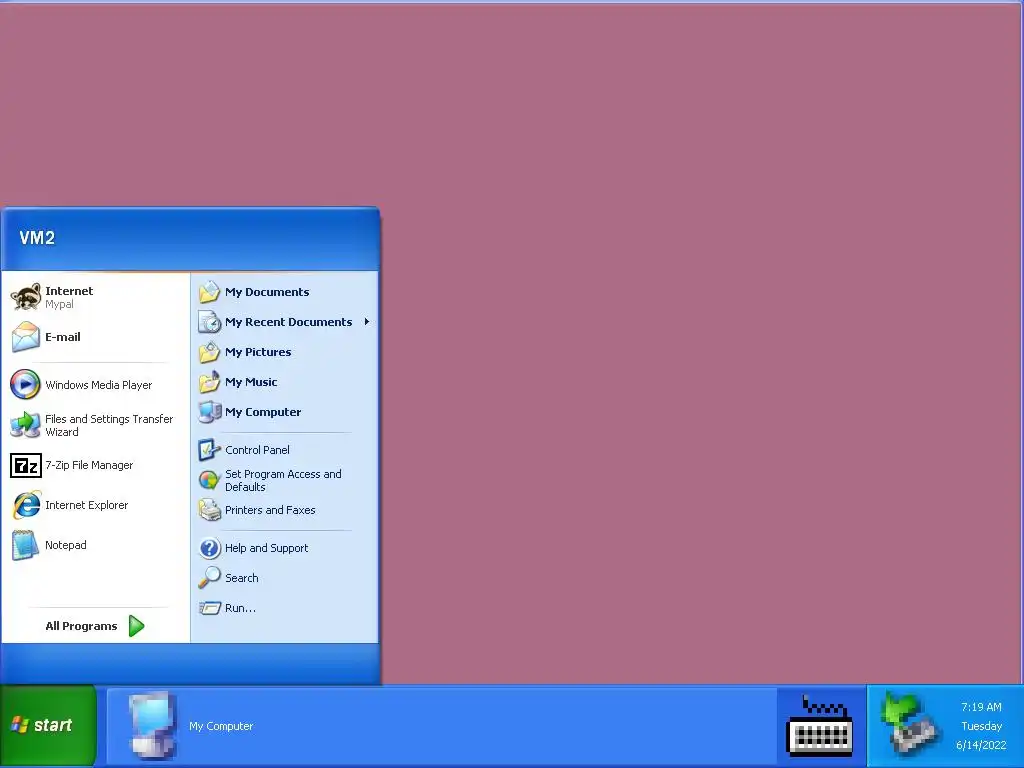Viewport: 1024px width, 768px height.
Task: Click the Control Panel icon
Action: click(x=210, y=449)
